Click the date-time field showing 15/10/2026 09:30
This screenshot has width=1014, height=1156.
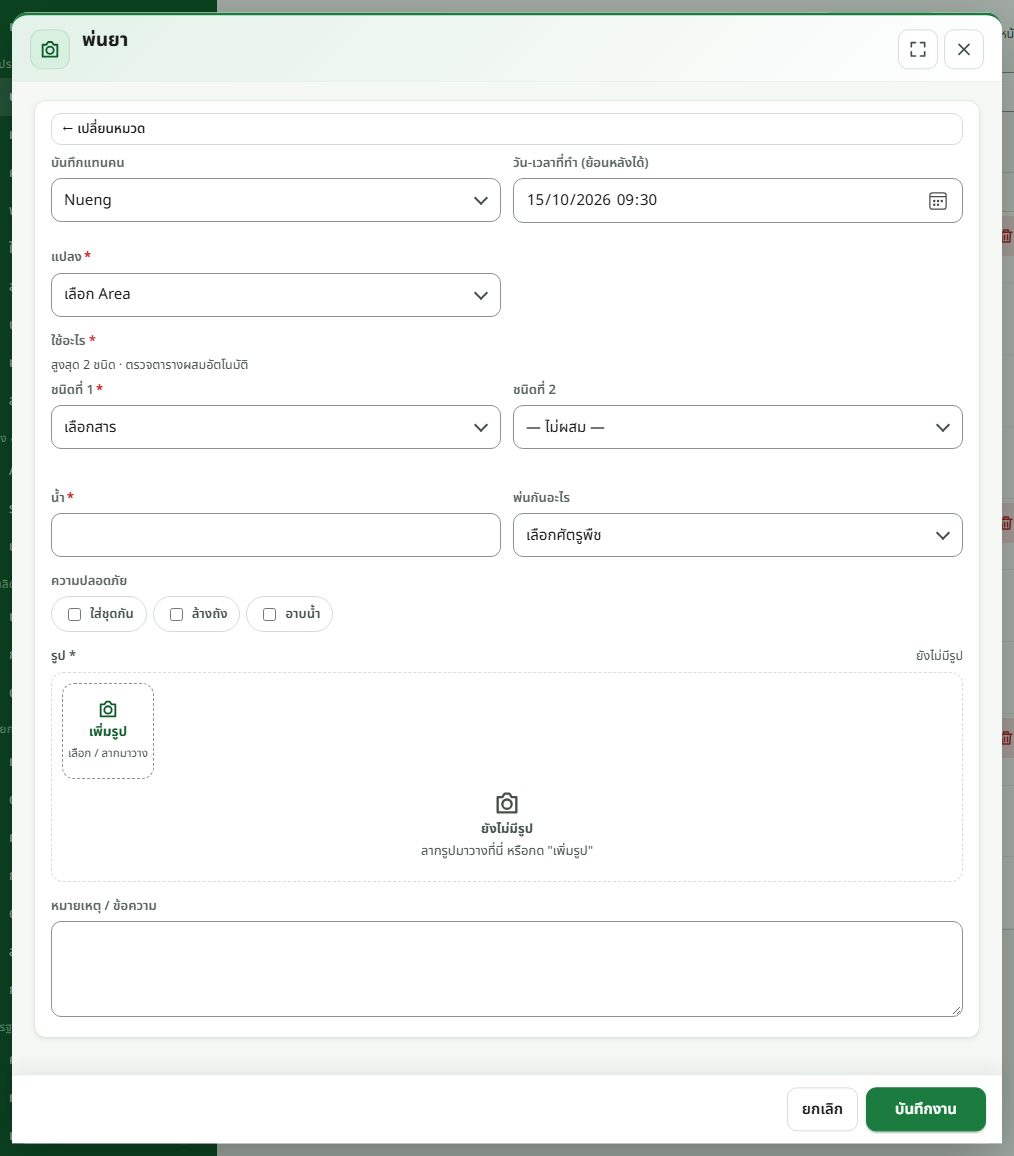[x=737, y=201]
